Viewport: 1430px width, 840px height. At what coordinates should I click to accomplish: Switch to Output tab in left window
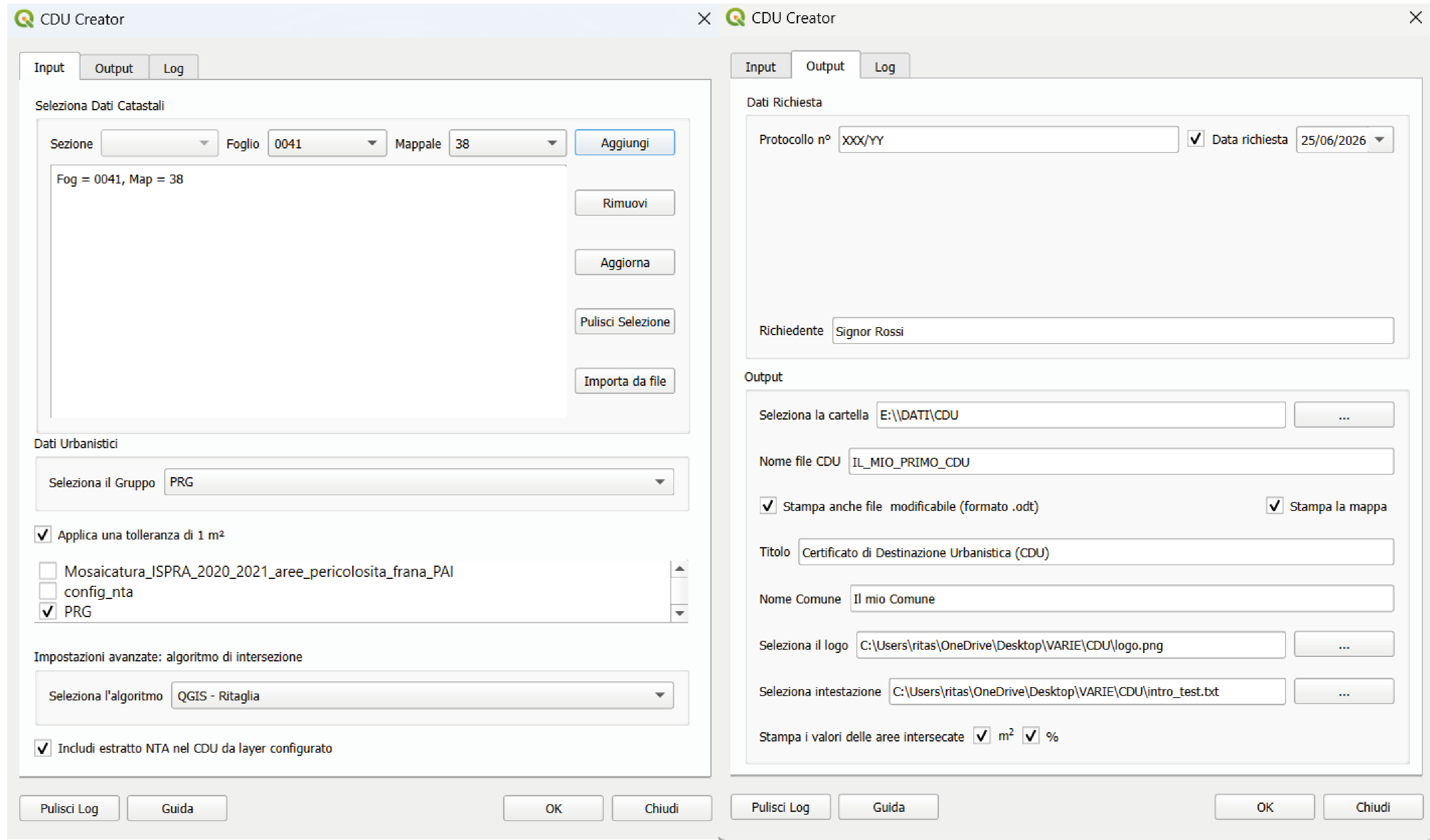[113, 68]
